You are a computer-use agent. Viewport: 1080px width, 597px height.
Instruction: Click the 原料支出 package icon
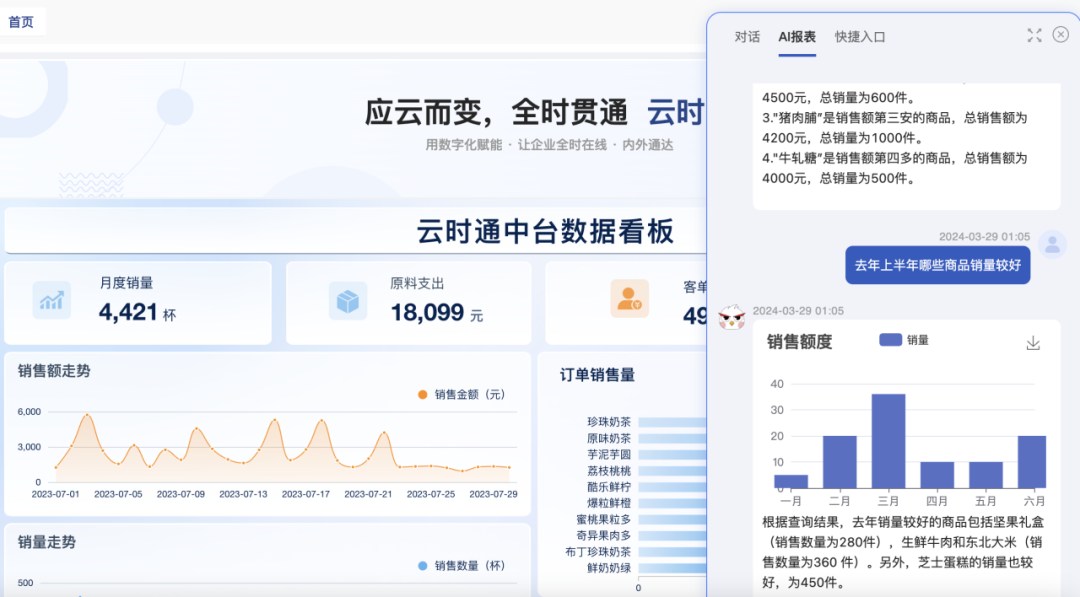point(346,302)
